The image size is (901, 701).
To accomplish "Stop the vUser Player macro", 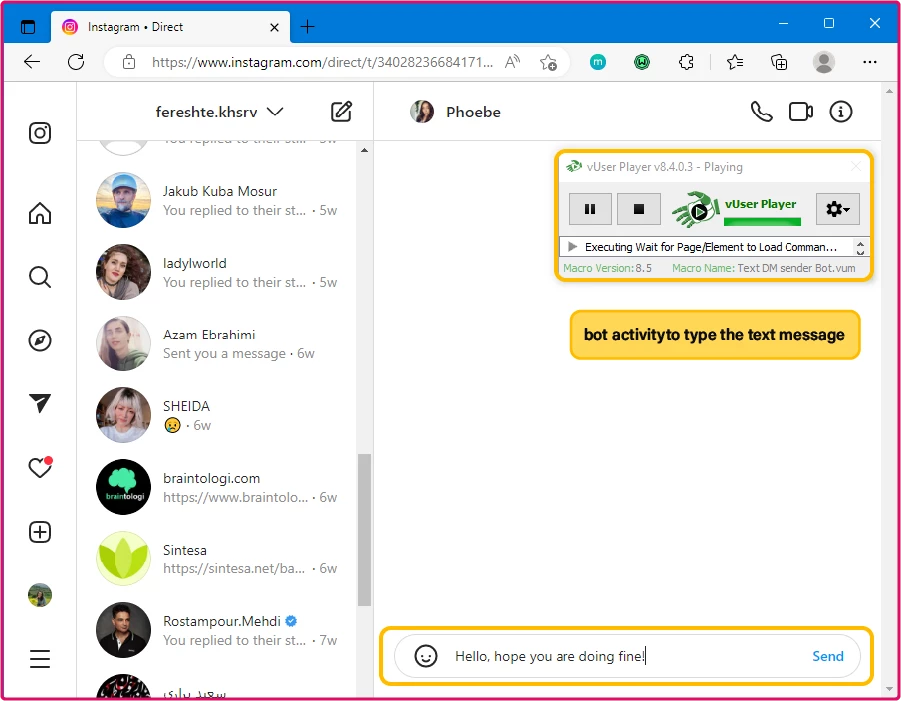I will coord(638,209).
